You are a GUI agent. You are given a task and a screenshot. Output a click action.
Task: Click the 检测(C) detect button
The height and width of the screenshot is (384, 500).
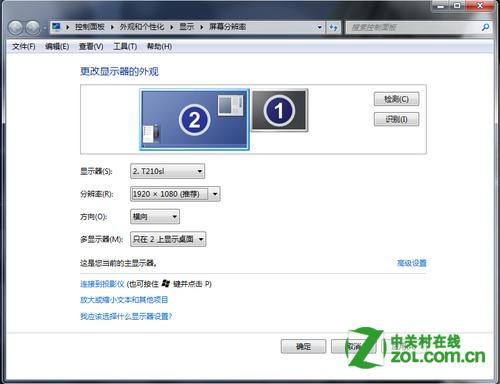pos(396,99)
